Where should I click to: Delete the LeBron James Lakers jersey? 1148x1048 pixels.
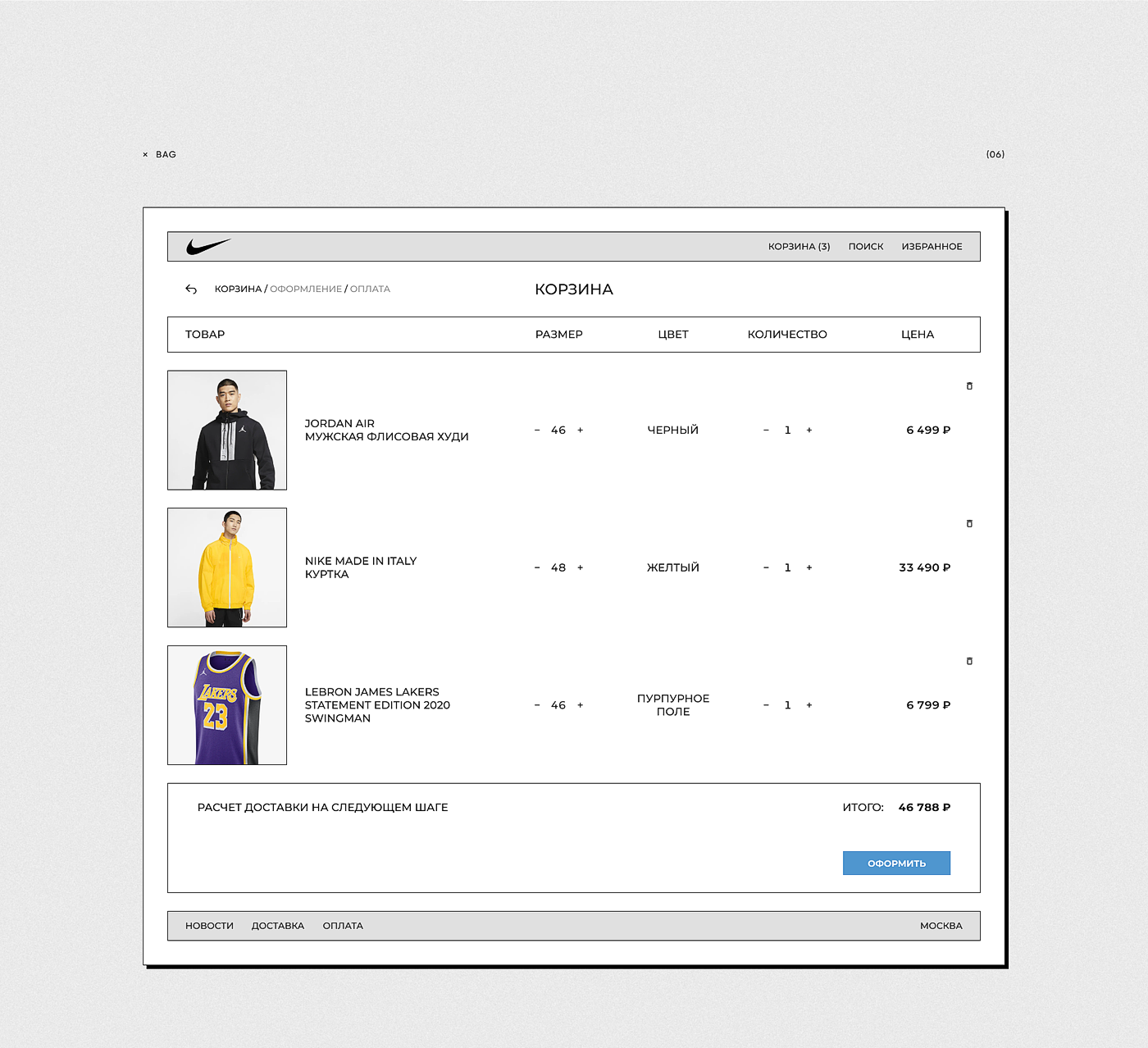coord(969,661)
